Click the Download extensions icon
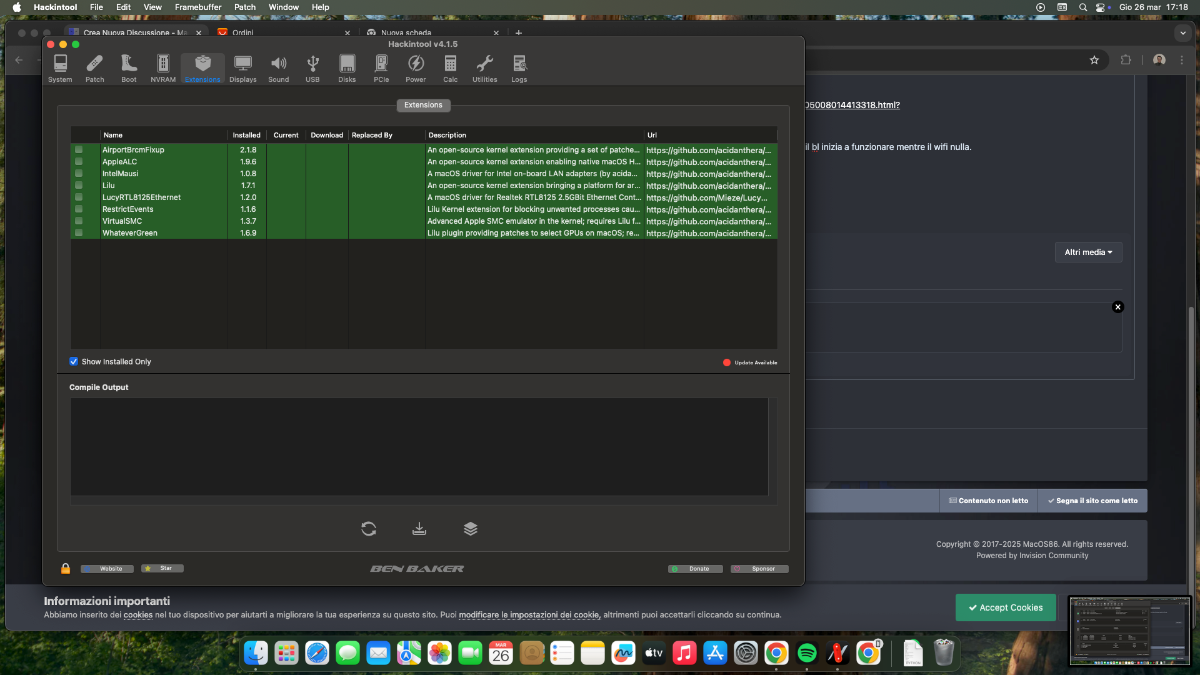Screen dimensions: 1200x675 419,529
